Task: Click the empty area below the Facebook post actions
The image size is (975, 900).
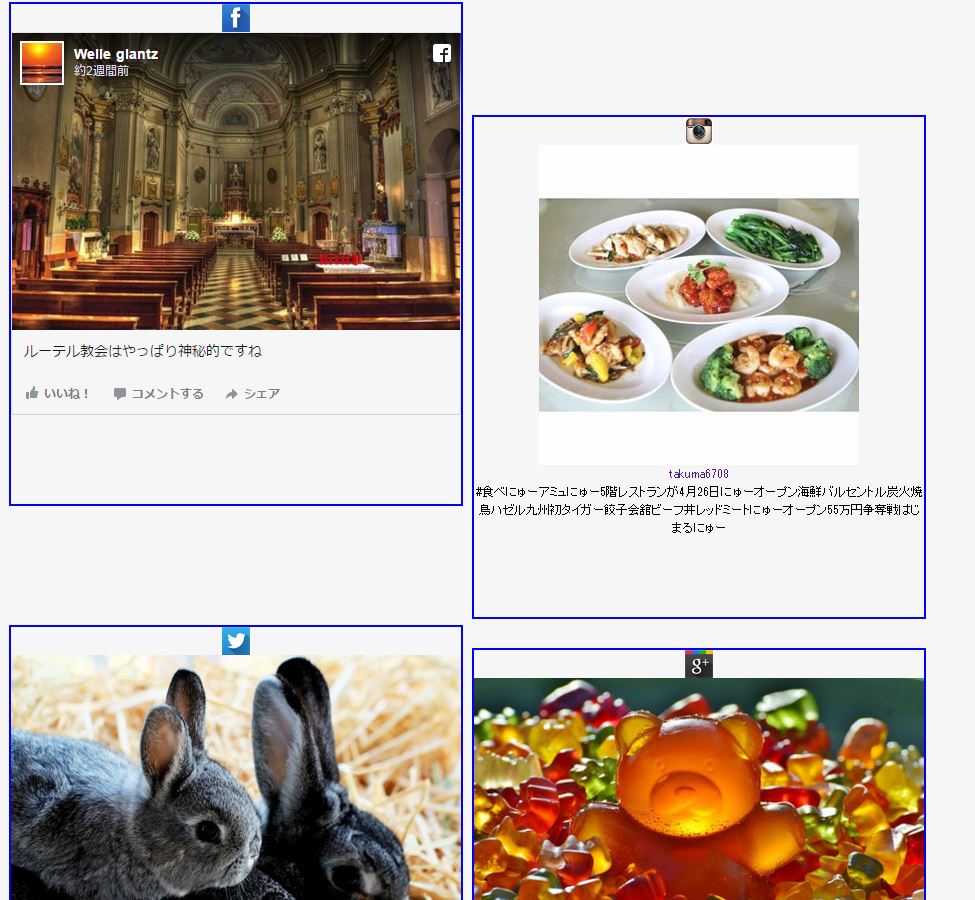Action: [235, 458]
